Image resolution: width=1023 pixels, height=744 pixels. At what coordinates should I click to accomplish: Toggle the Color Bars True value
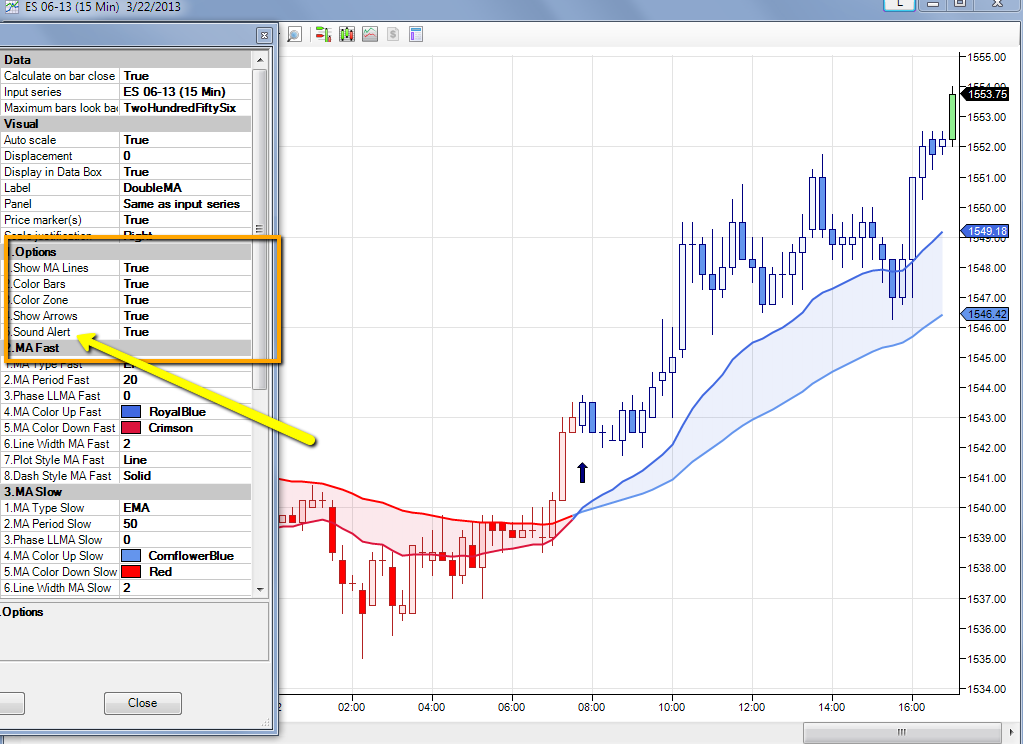[186, 284]
